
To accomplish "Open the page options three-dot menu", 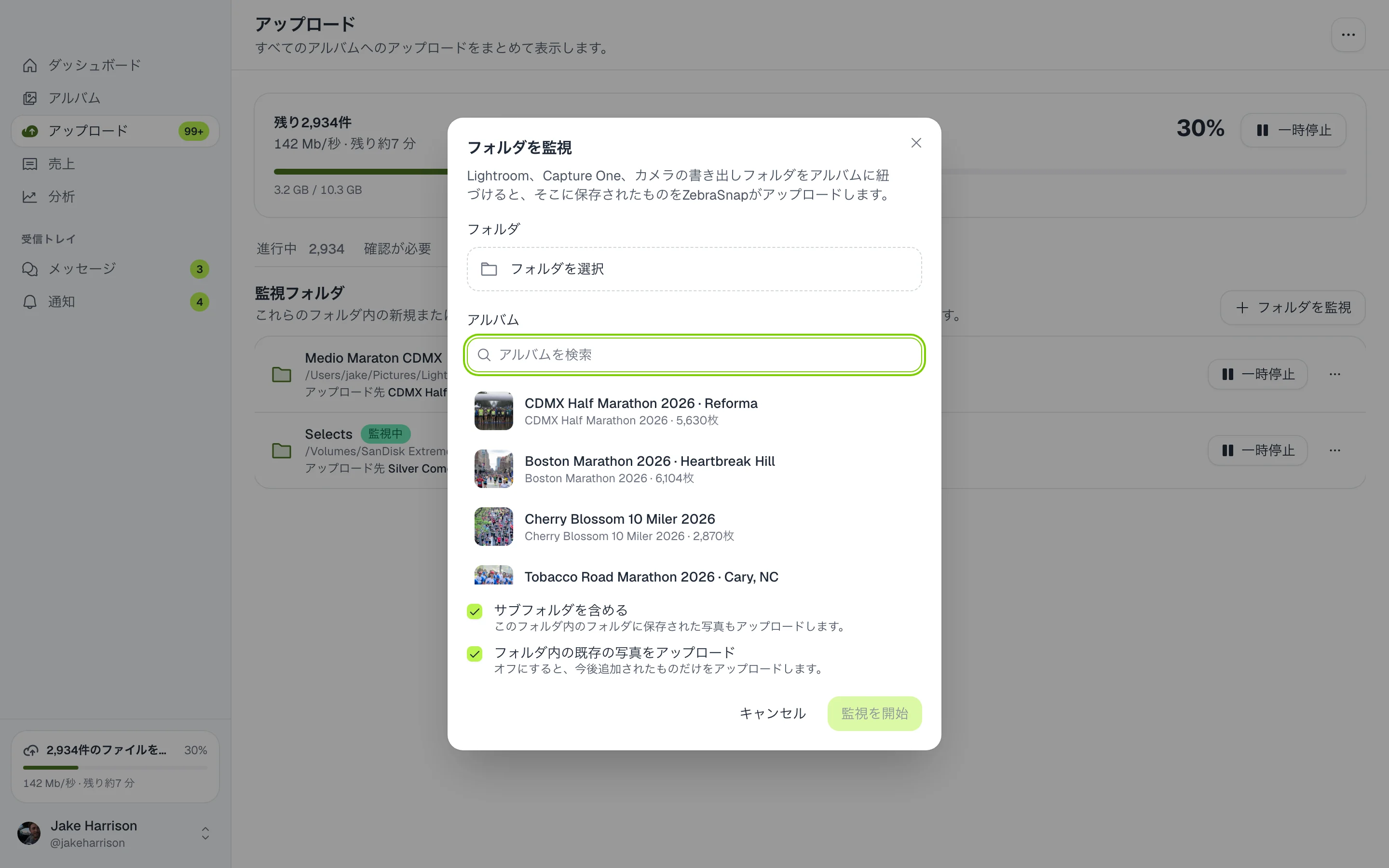I will click(1348, 35).
